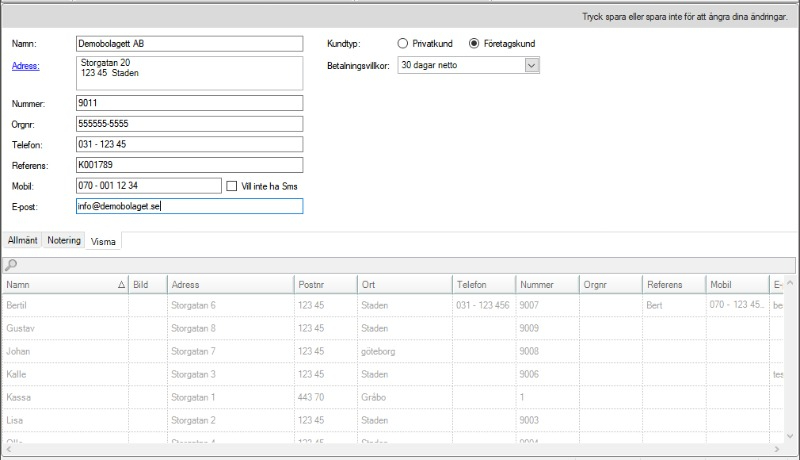The width and height of the screenshot is (800, 460).
Task: Click in the address text box
Action: pos(189,73)
